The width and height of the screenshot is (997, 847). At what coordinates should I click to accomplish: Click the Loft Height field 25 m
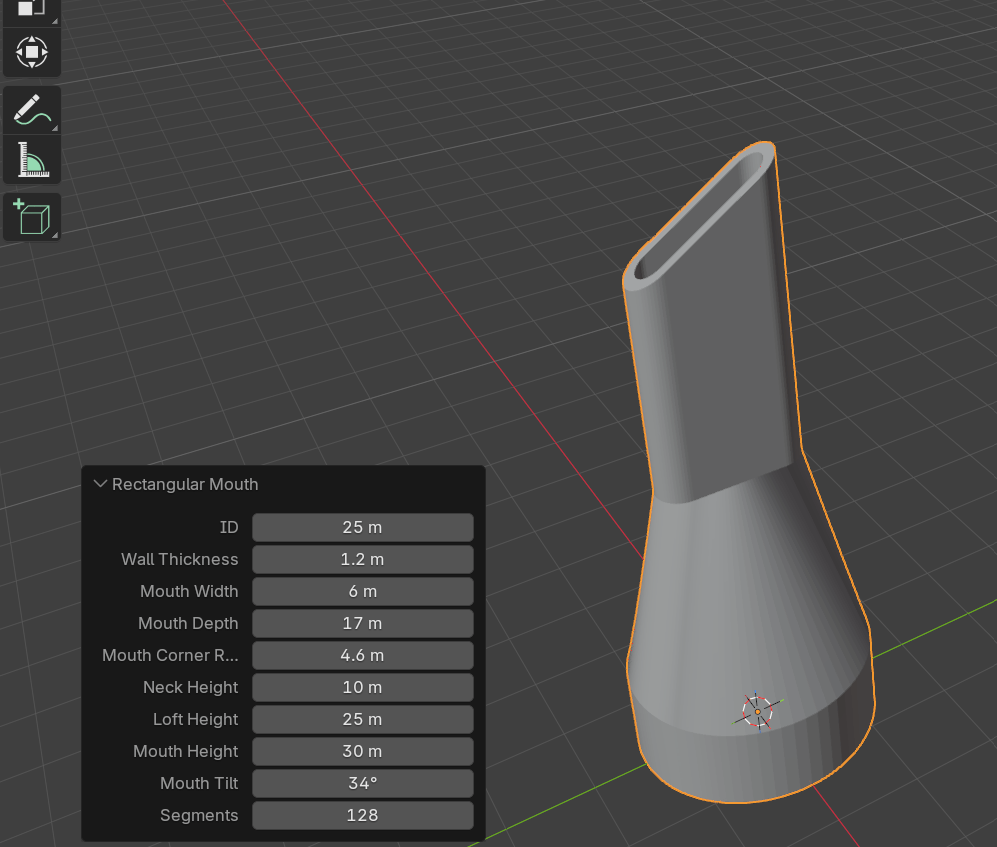362,719
